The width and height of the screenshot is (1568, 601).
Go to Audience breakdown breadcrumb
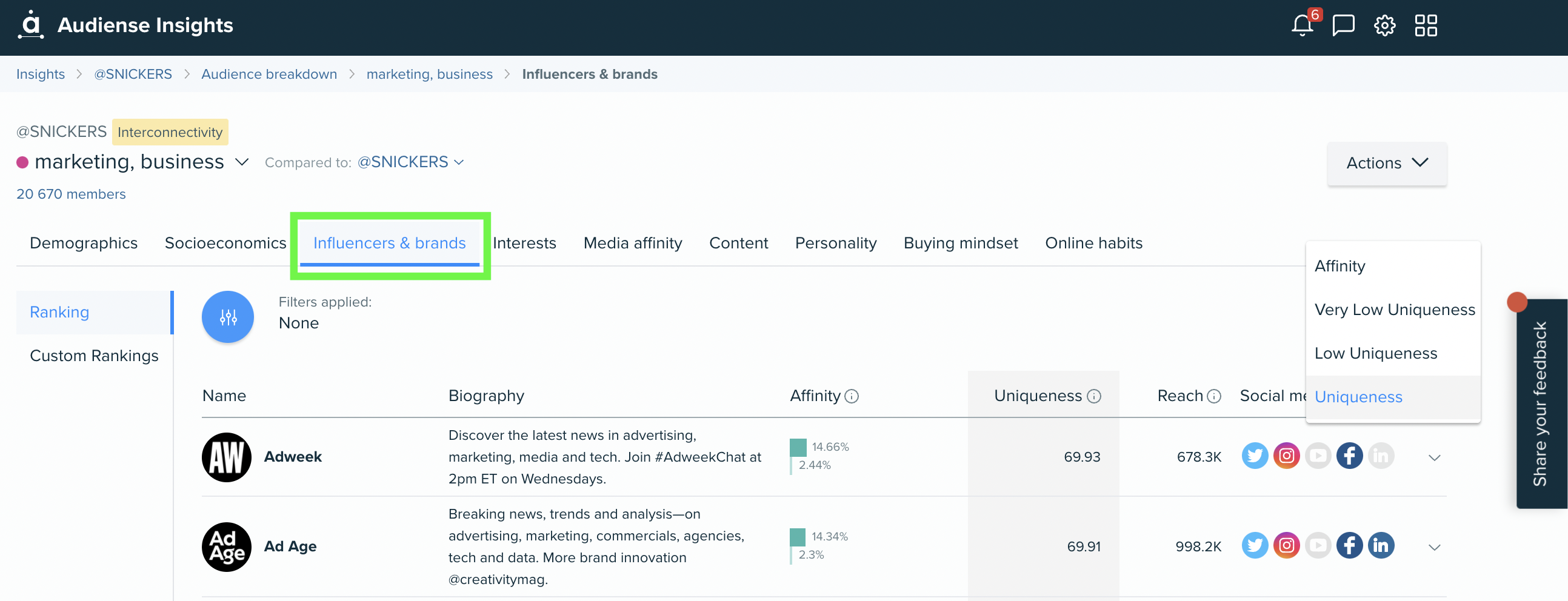(x=269, y=74)
